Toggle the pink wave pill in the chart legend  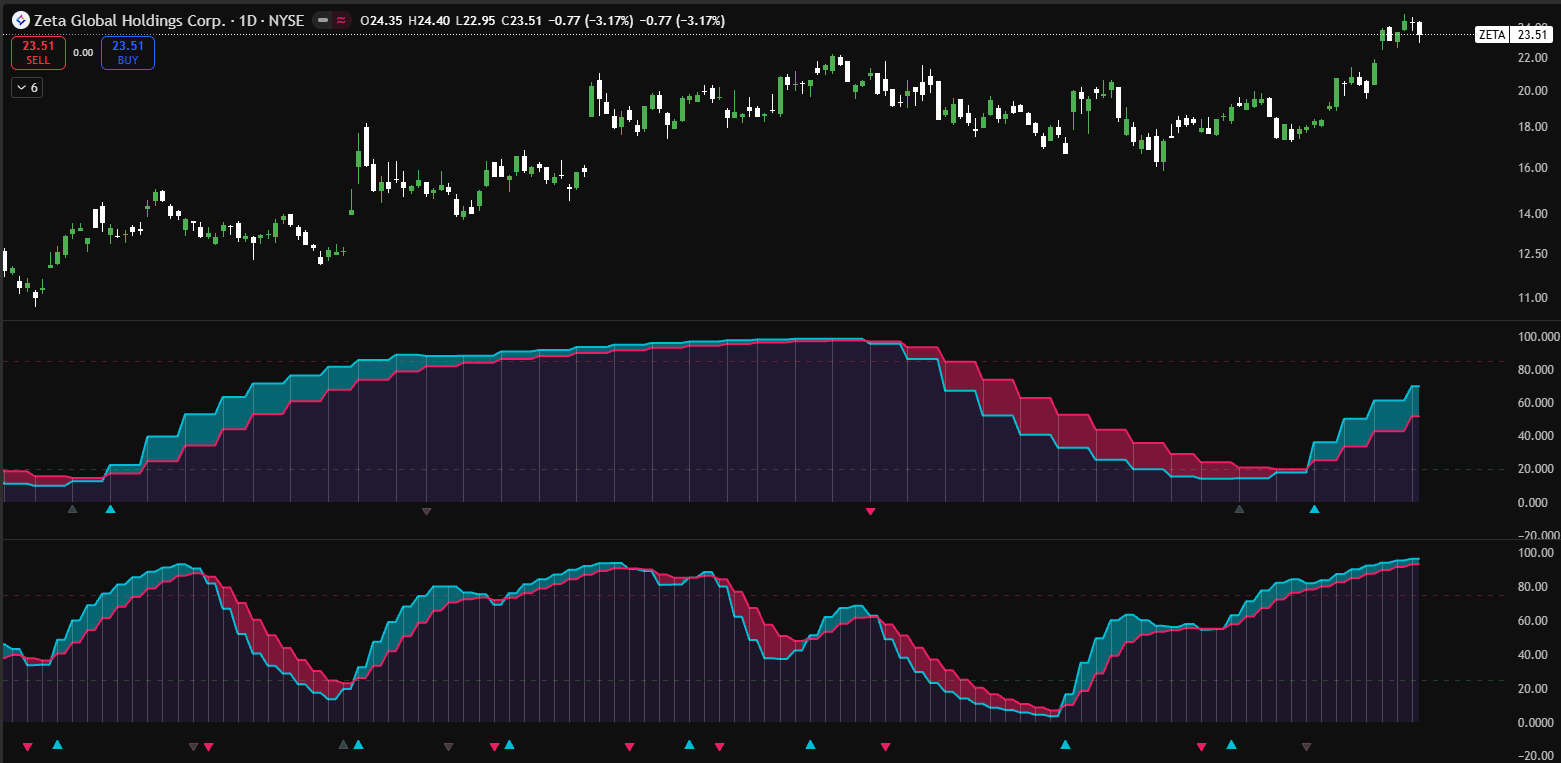[x=341, y=18]
